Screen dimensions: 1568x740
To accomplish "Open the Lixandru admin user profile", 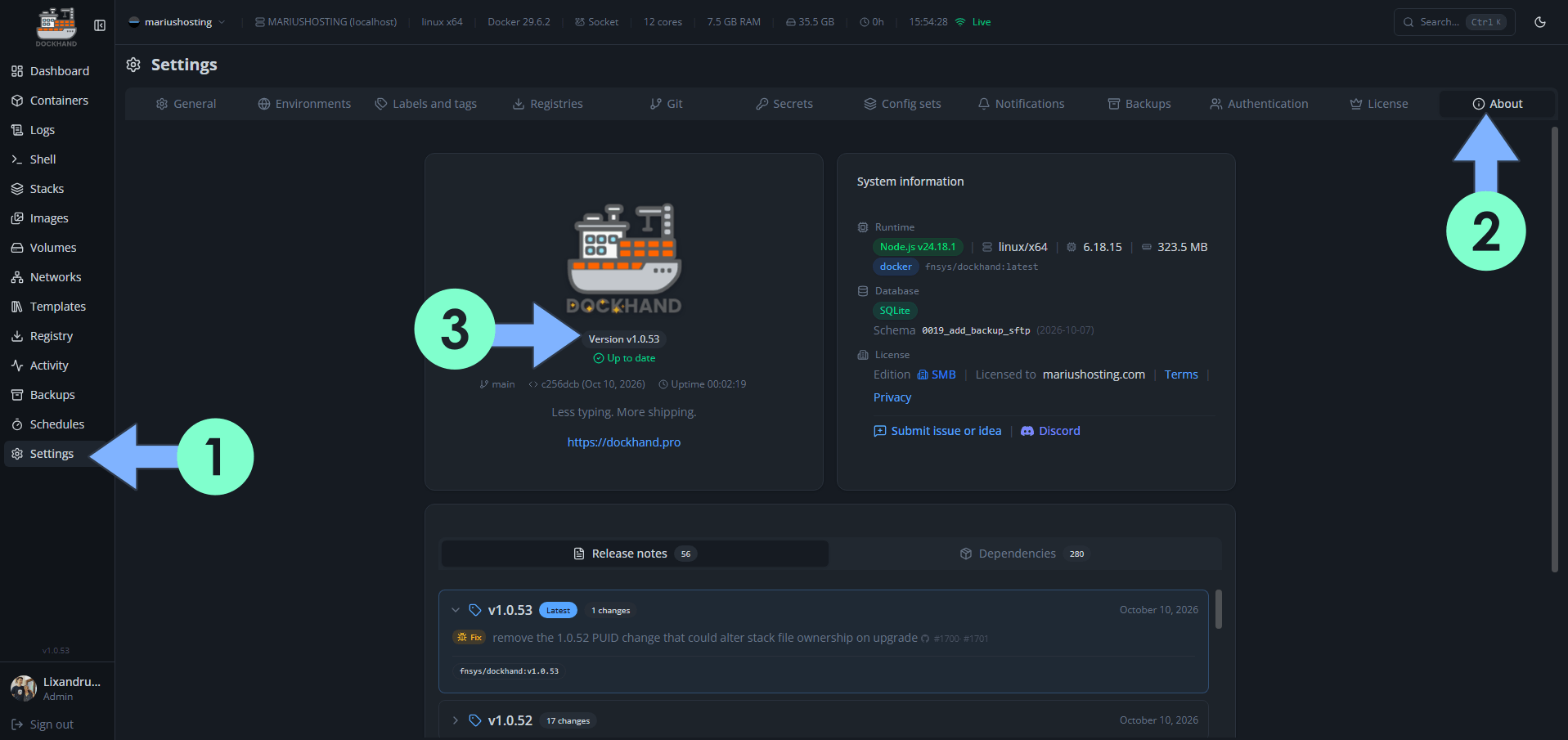I will click(56, 688).
